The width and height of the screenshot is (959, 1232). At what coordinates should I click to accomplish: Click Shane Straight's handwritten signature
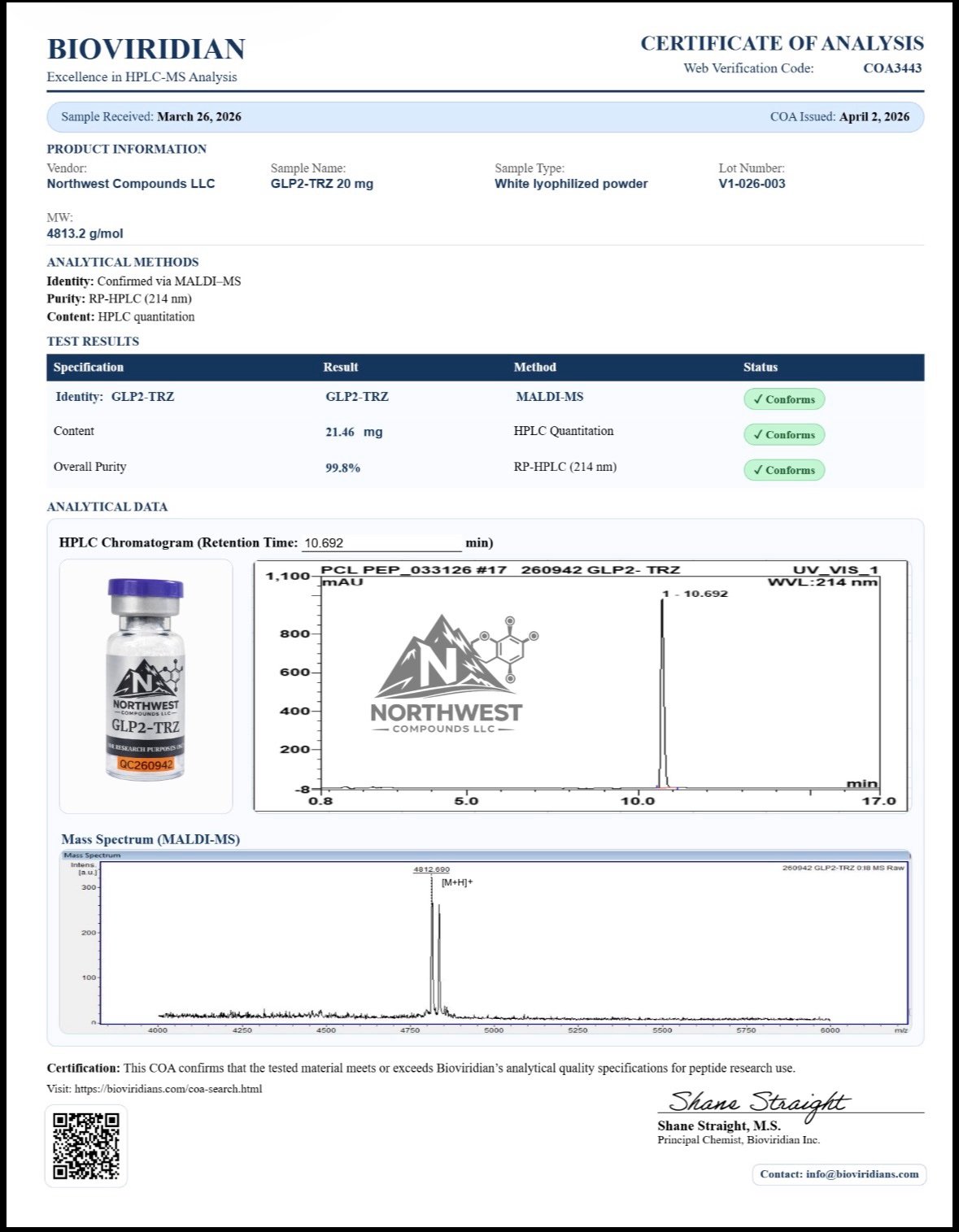[756, 1102]
